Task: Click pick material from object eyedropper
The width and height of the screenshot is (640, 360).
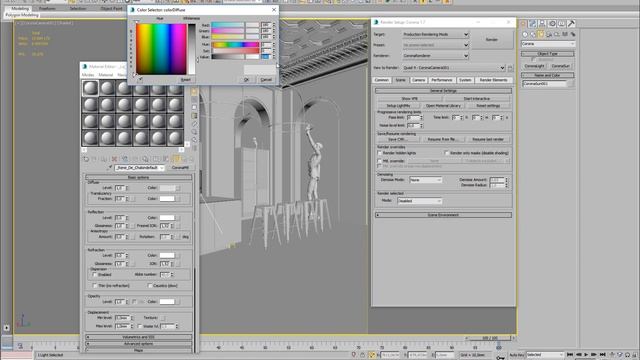Action: tap(110, 168)
